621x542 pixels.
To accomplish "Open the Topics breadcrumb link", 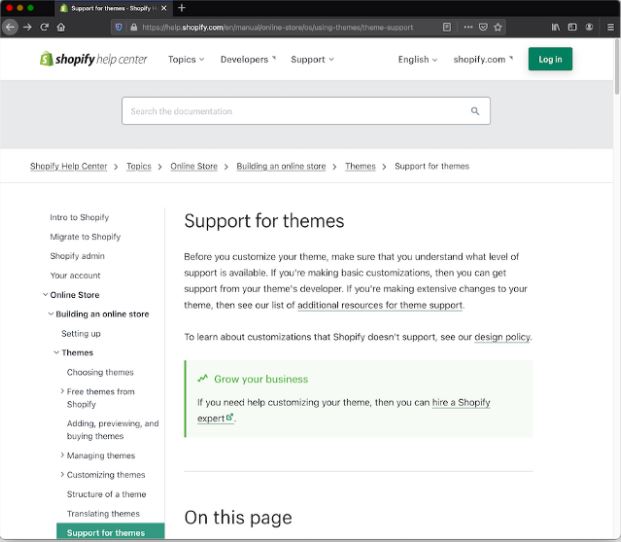I will point(139,166).
